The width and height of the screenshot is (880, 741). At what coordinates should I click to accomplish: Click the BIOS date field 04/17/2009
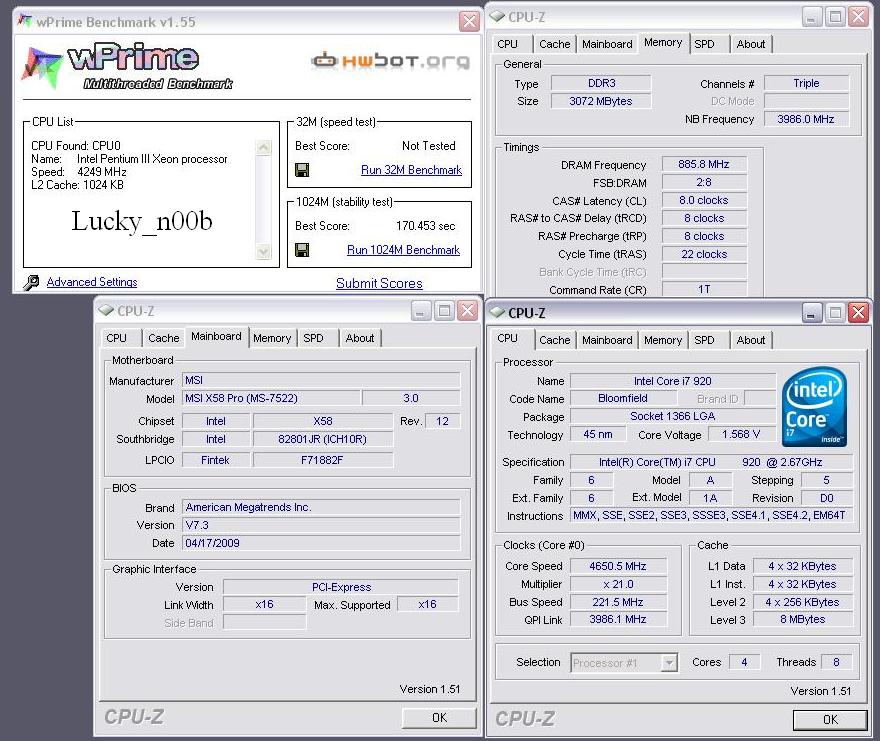coord(321,543)
